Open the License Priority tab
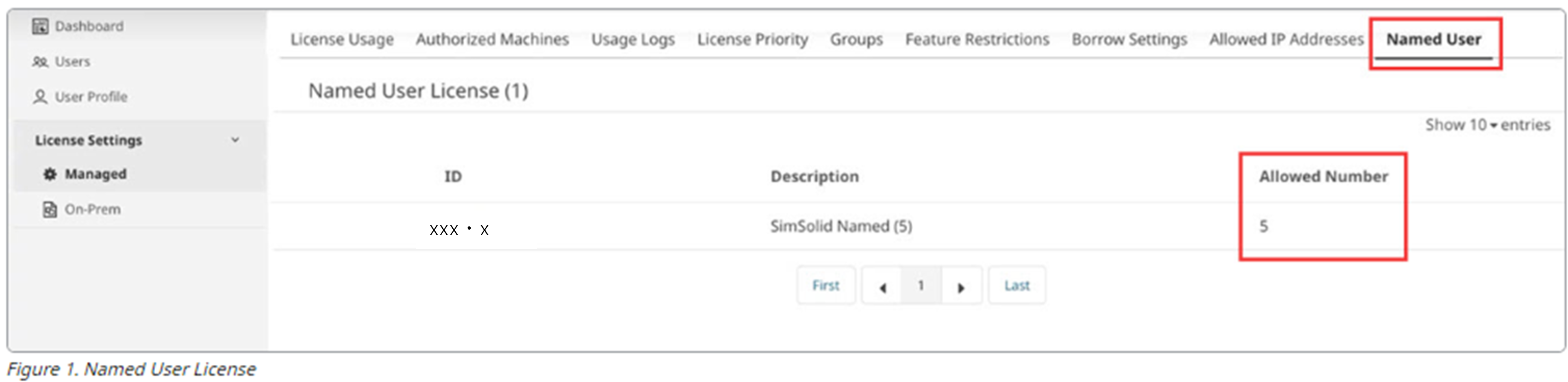The height and width of the screenshot is (382, 1568). click(x=752, y=39)
